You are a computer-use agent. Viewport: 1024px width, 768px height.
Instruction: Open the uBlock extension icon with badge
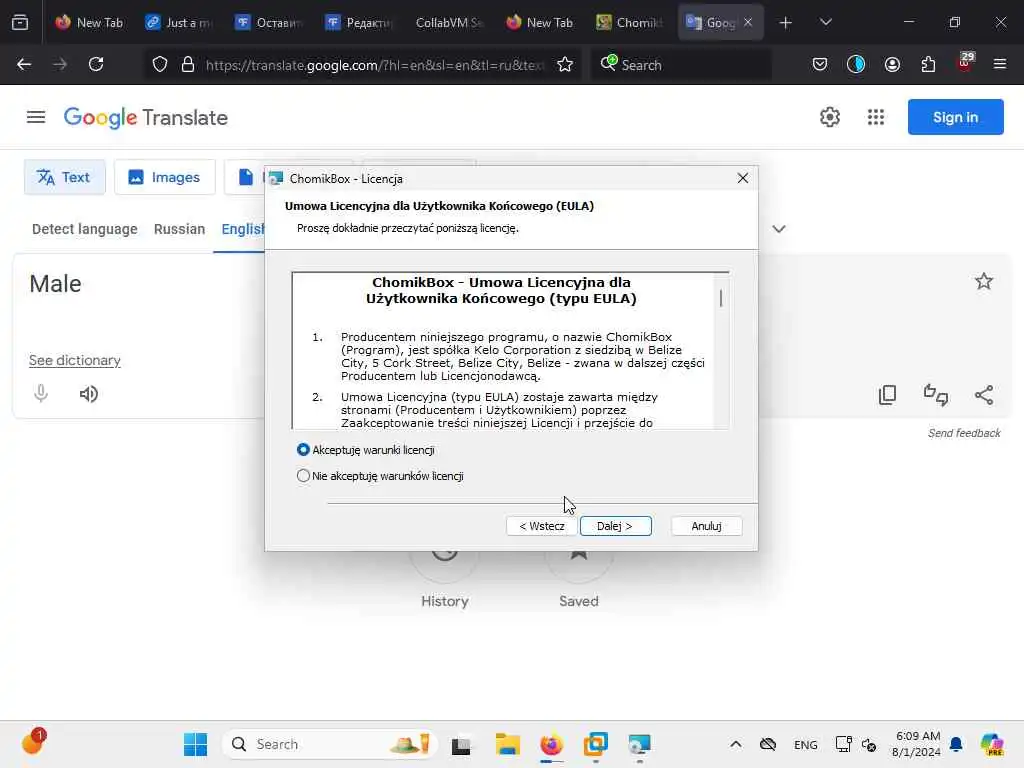tap(965, 63)
